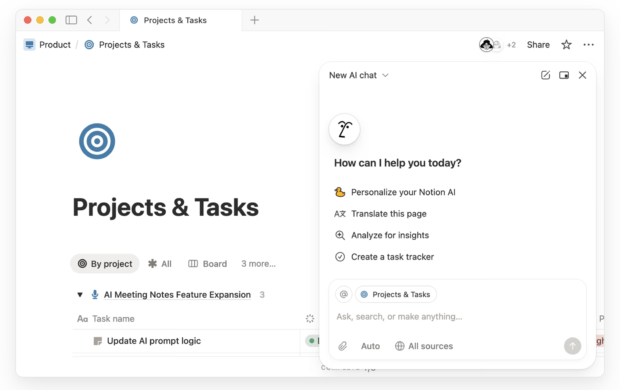Screen dimensions: 620x390
Task: Switch AI chat to sidebar mode icon
Action: [x=564, y=75]
